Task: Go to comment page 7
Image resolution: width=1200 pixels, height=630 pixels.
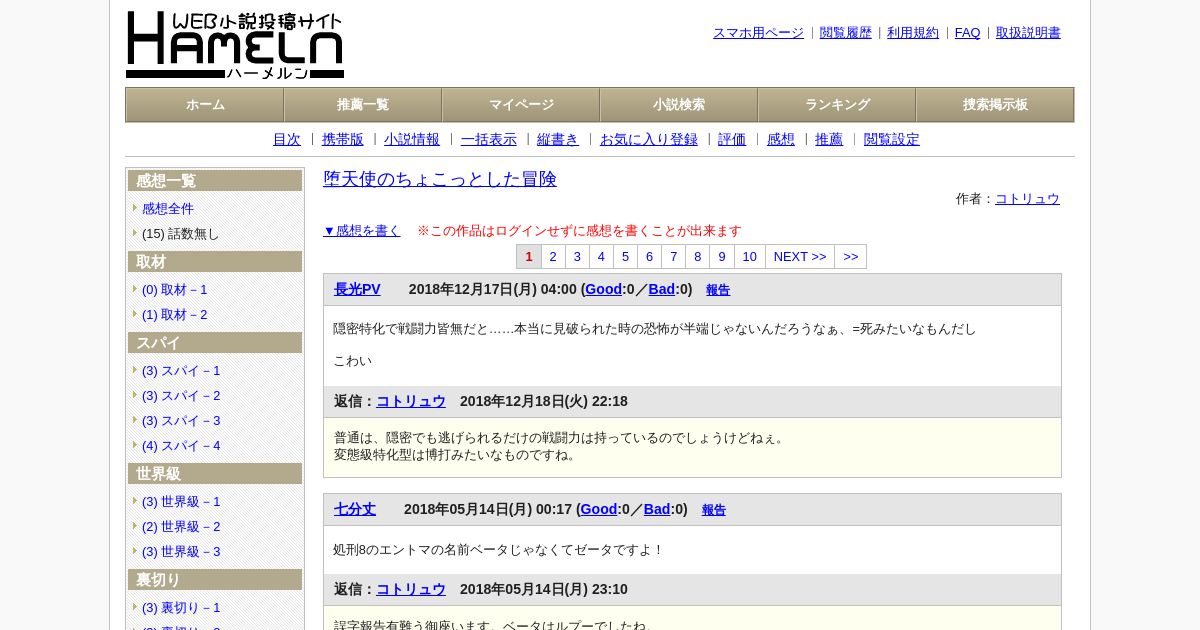Action: (x=673, y=257)
